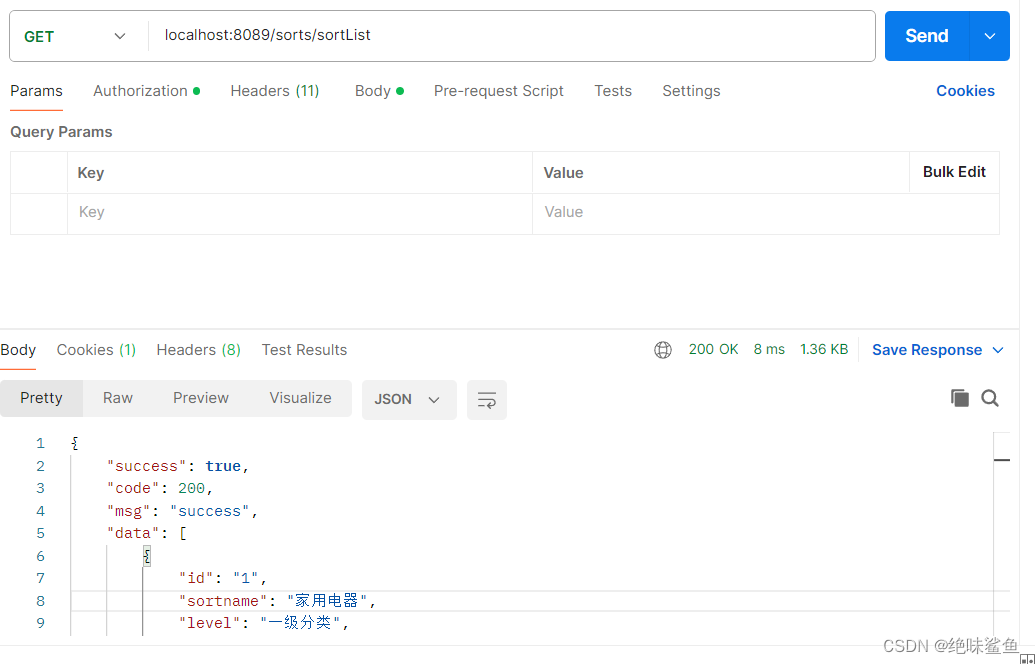This screenshot has width=1035, height=664.
Task: Expand the Save Response dropdown
Action: pyautogui.click(x=997, y=349)
